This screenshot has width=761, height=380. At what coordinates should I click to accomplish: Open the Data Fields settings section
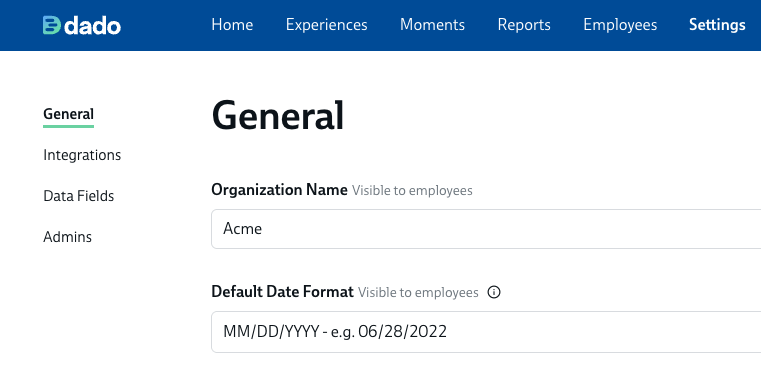[79, 196]
